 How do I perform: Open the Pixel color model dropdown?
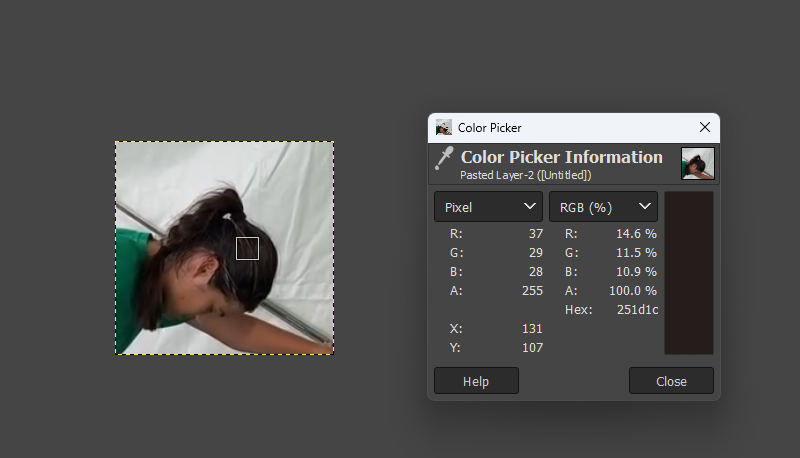point(488,207)
